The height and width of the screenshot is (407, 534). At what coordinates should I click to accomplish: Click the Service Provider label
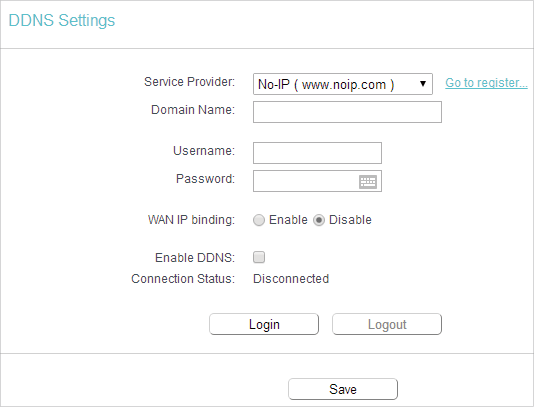(x=190, y=82)
